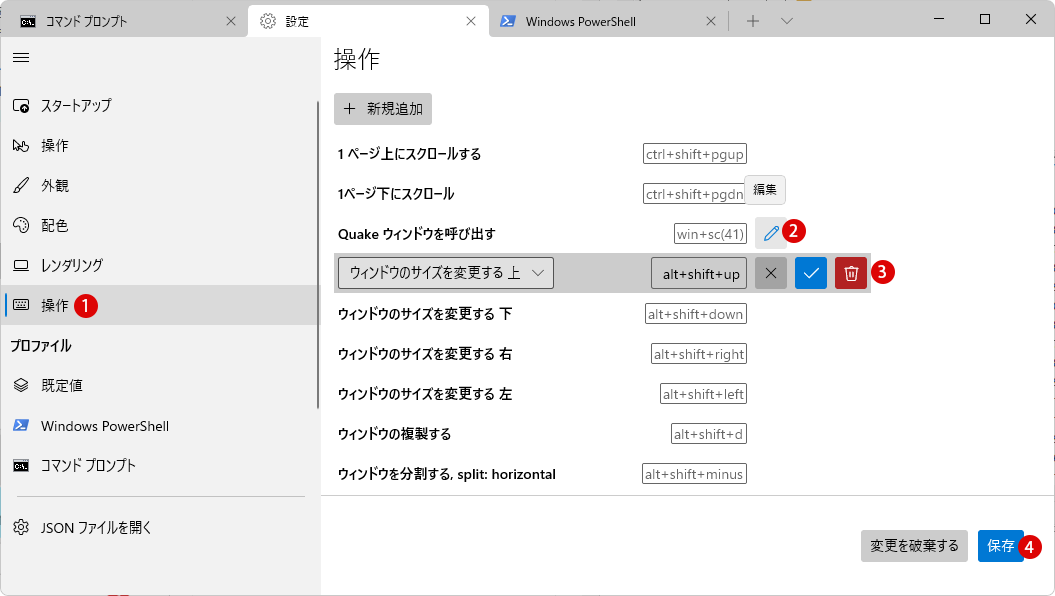Click 変更を破棄する button

point(914,546)
